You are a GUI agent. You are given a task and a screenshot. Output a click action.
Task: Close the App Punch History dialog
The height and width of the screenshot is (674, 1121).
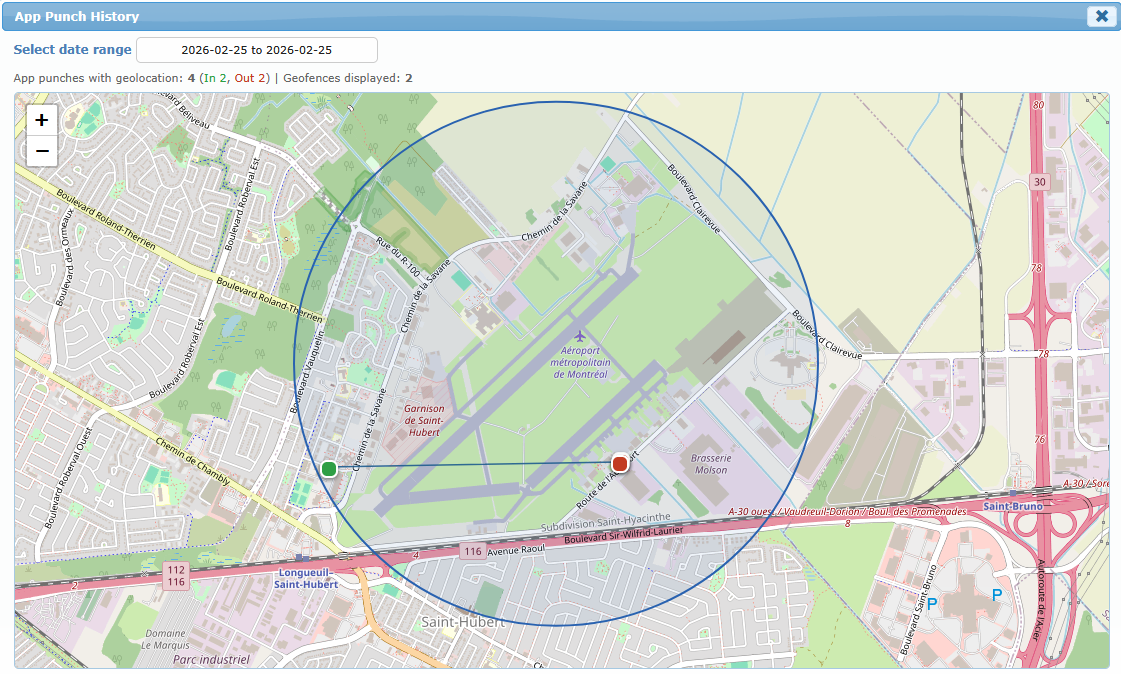pyautogui.click(x=1101, y=16)
